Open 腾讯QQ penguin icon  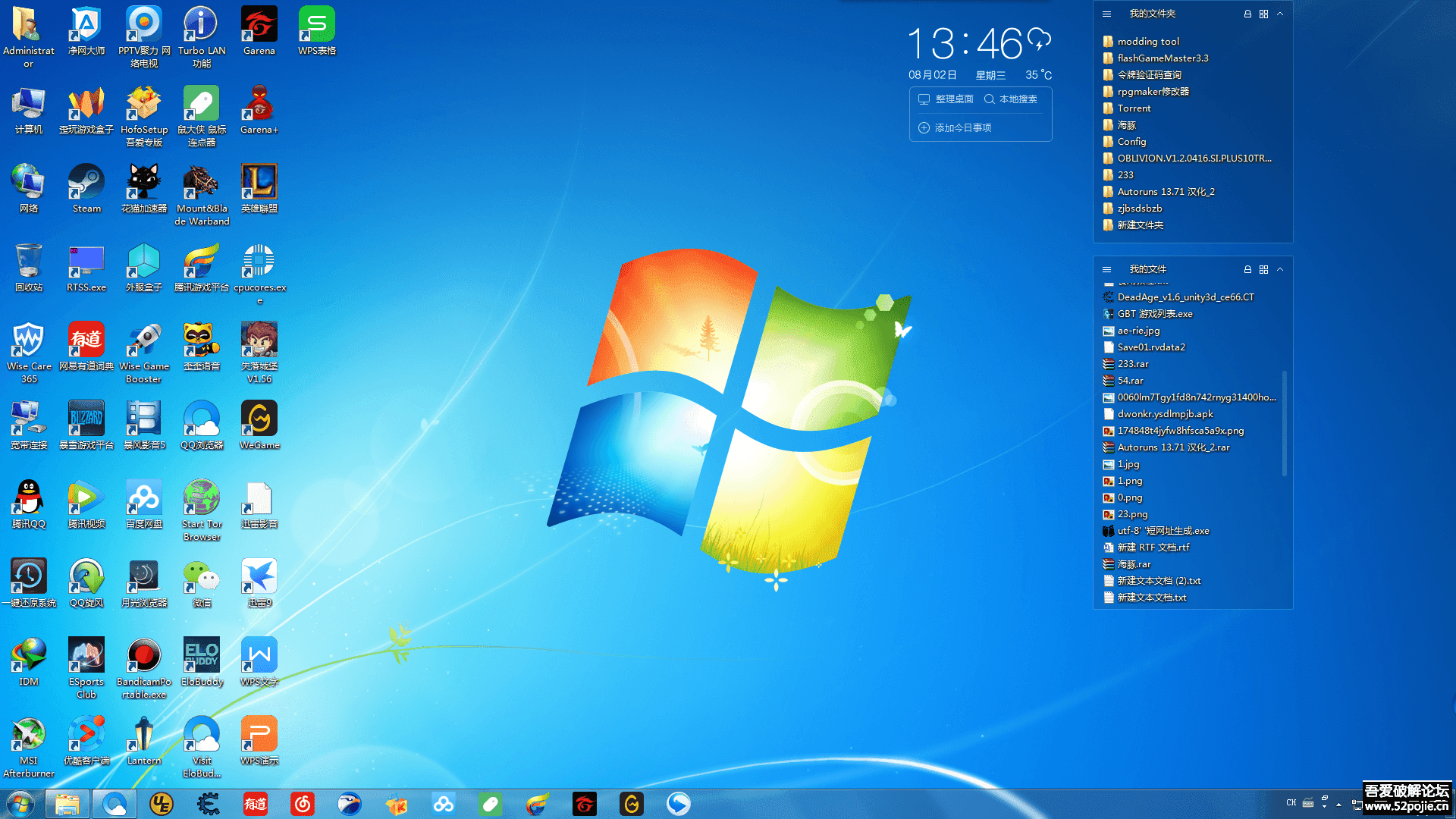[x=29, y=504]
